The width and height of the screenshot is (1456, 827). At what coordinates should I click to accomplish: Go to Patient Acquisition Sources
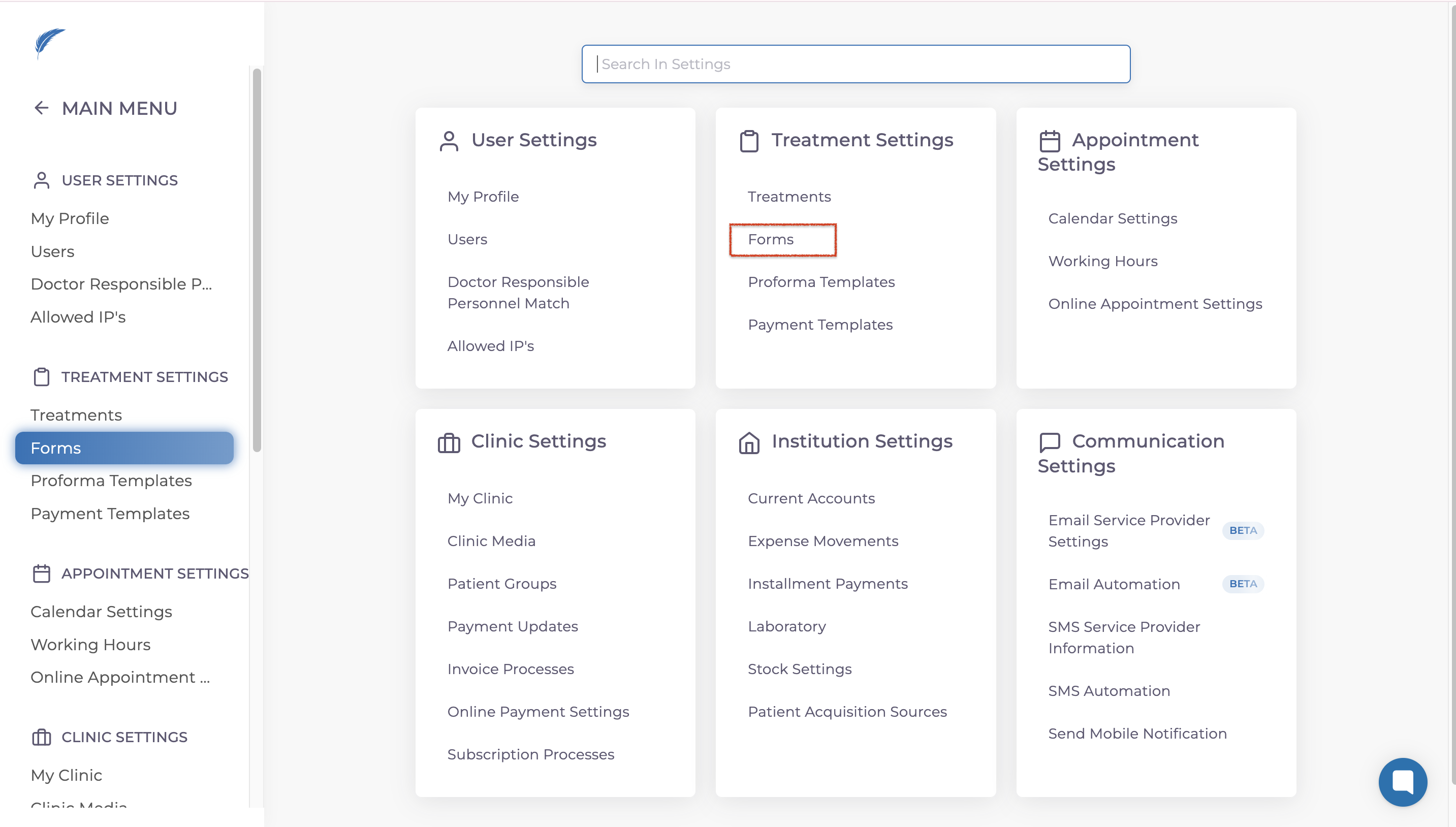pos(847,712)
